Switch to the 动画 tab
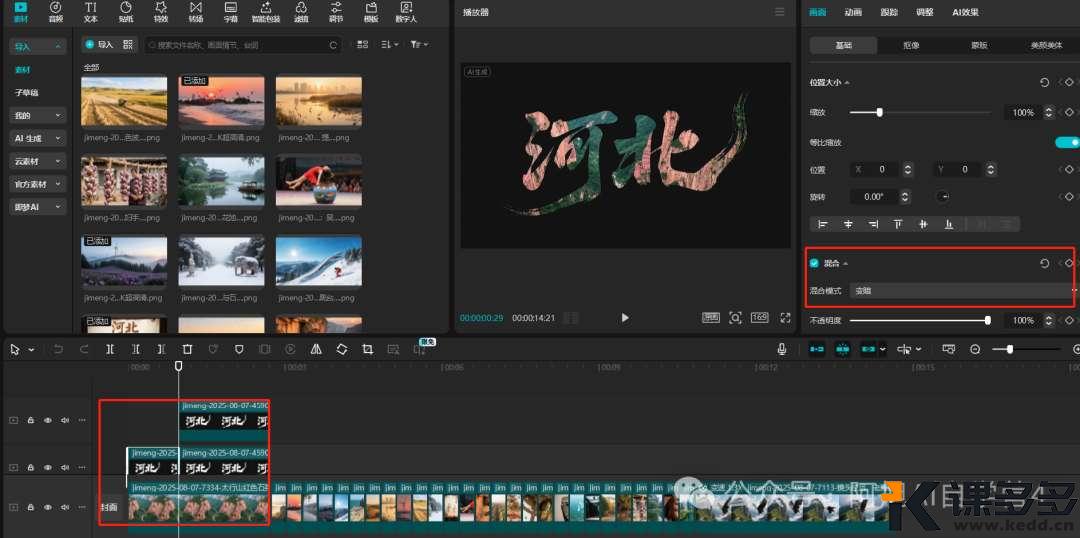The image size is (1080, 538). [853, 12]
